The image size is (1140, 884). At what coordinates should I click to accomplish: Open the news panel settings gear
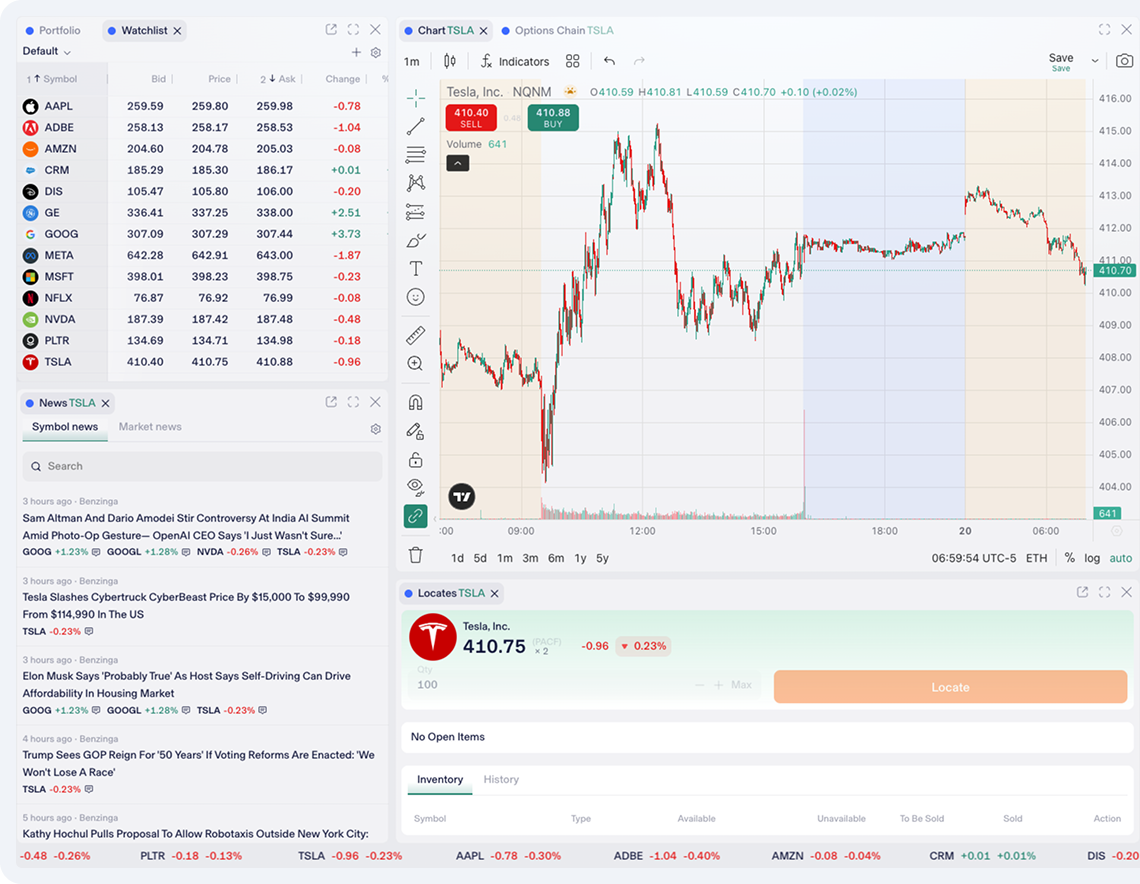pyautogui.click(x=376, y=429)
